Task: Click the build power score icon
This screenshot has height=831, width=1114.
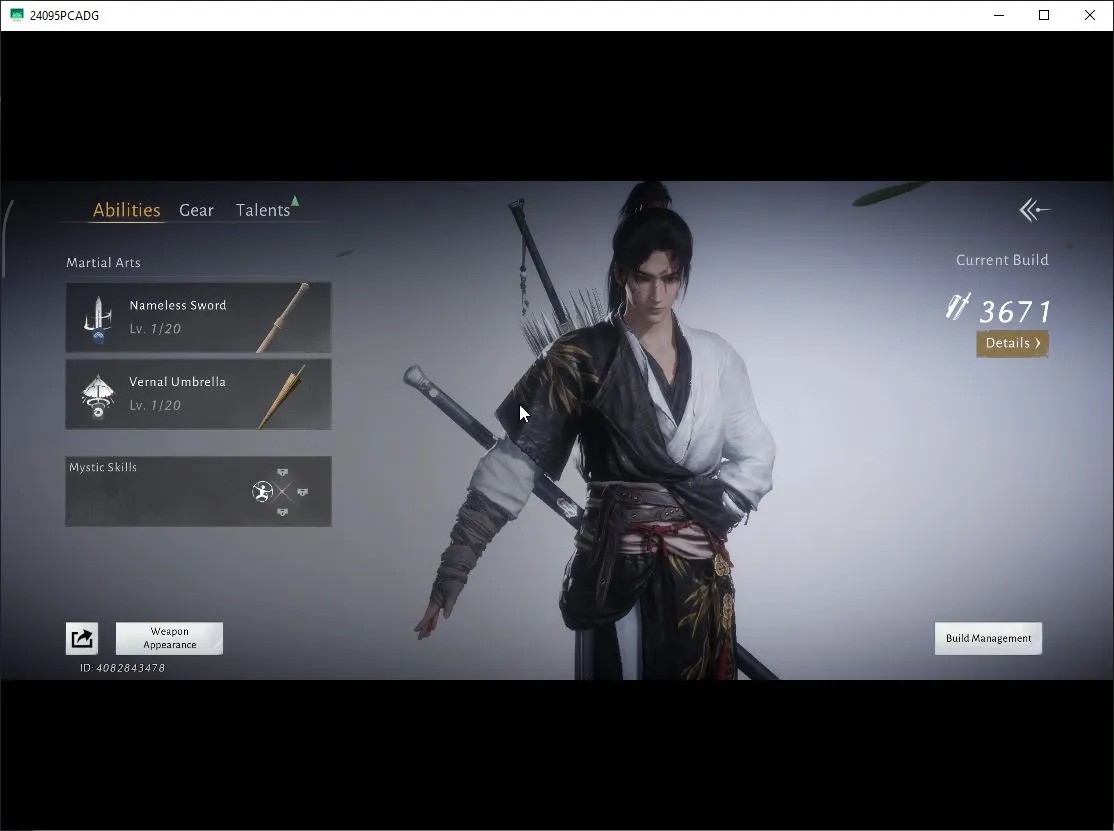Action: point(958,306)
